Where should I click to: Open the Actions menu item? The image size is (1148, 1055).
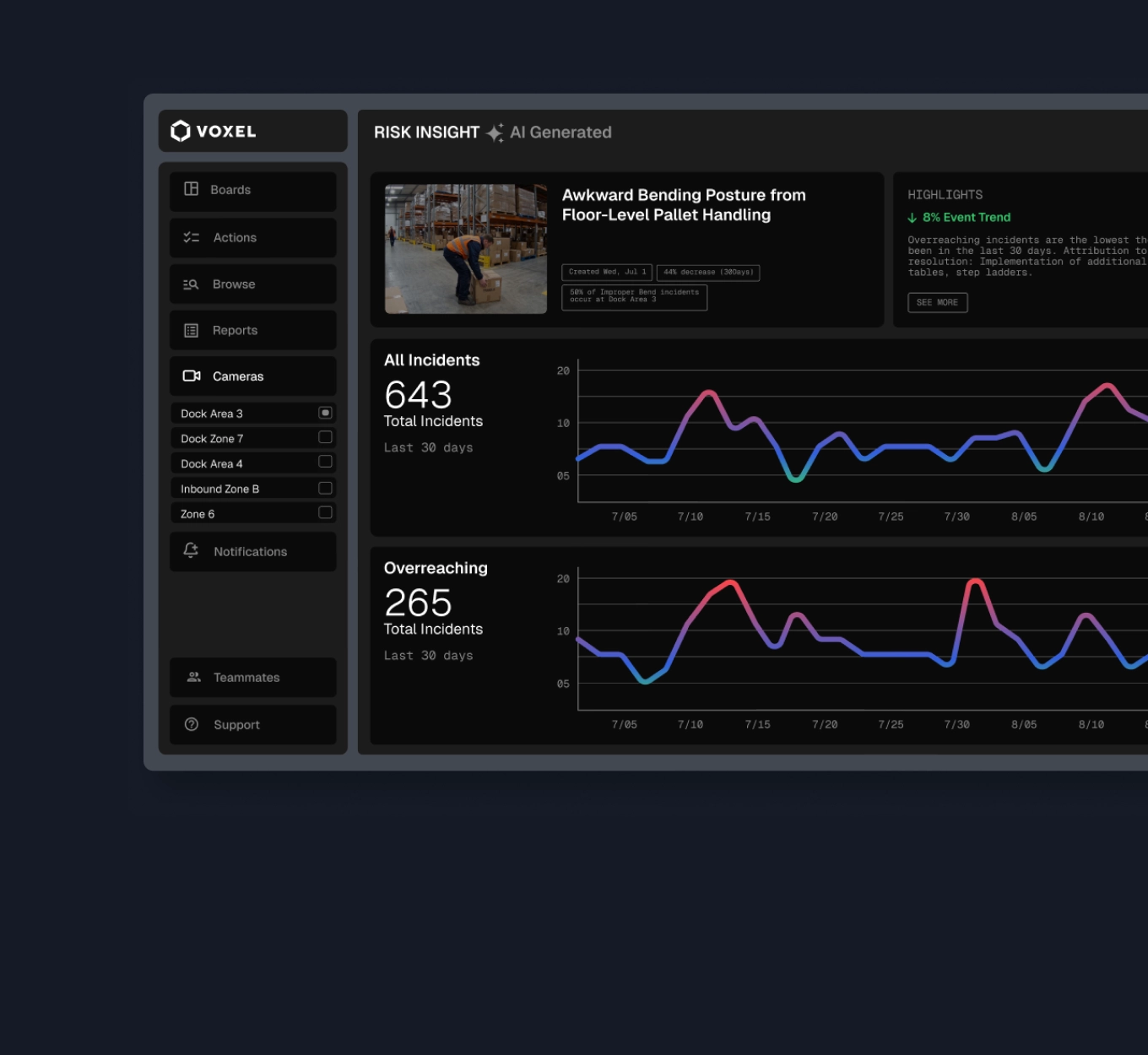253,238
